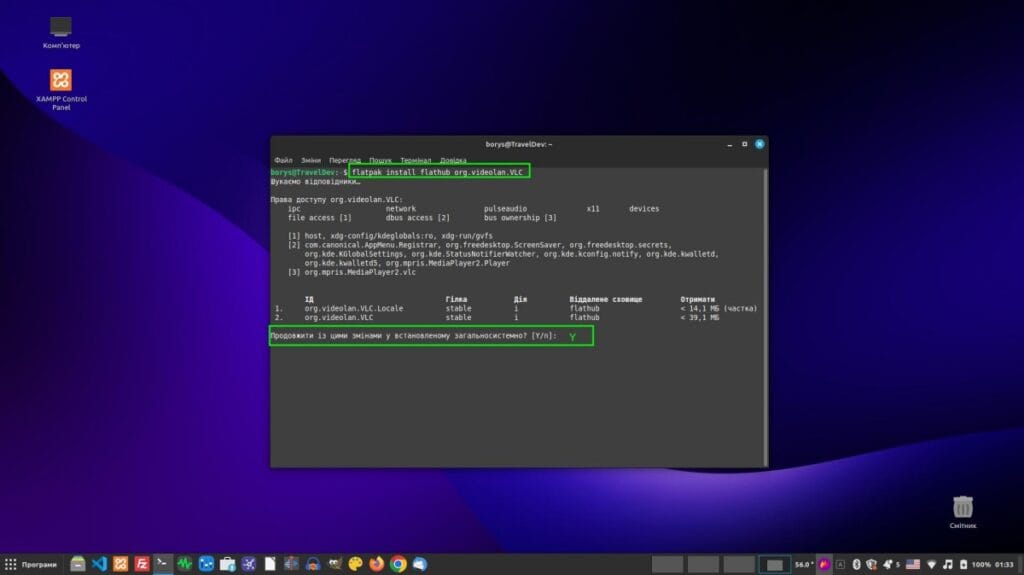Image resolution: width=1024 pixels, height=575 pixels.
Task: Open the Перегляд menu in terminal
Action: [345, 160]
